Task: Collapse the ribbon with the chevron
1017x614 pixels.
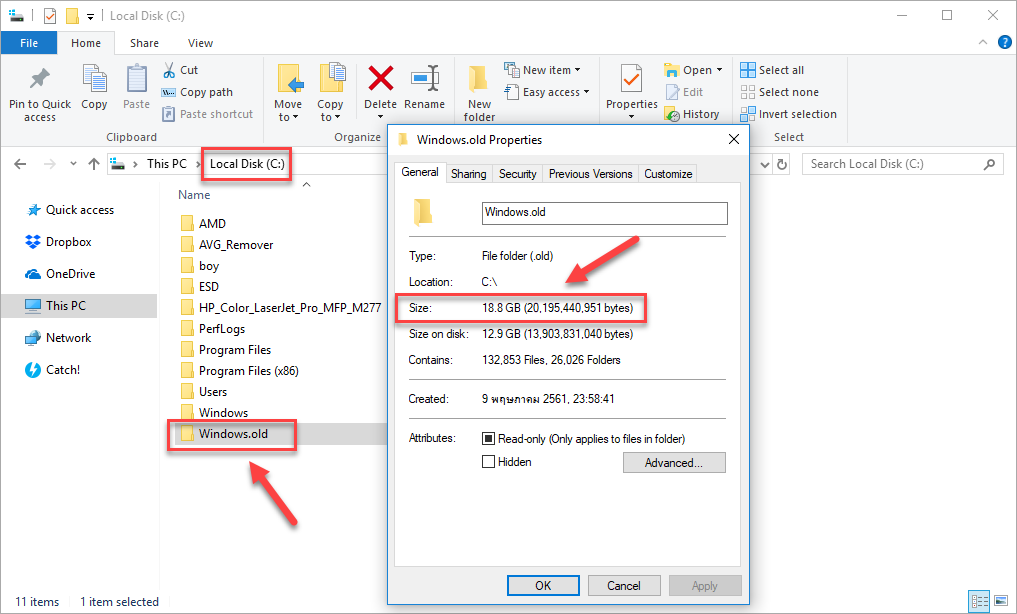Action: point(983,43)
